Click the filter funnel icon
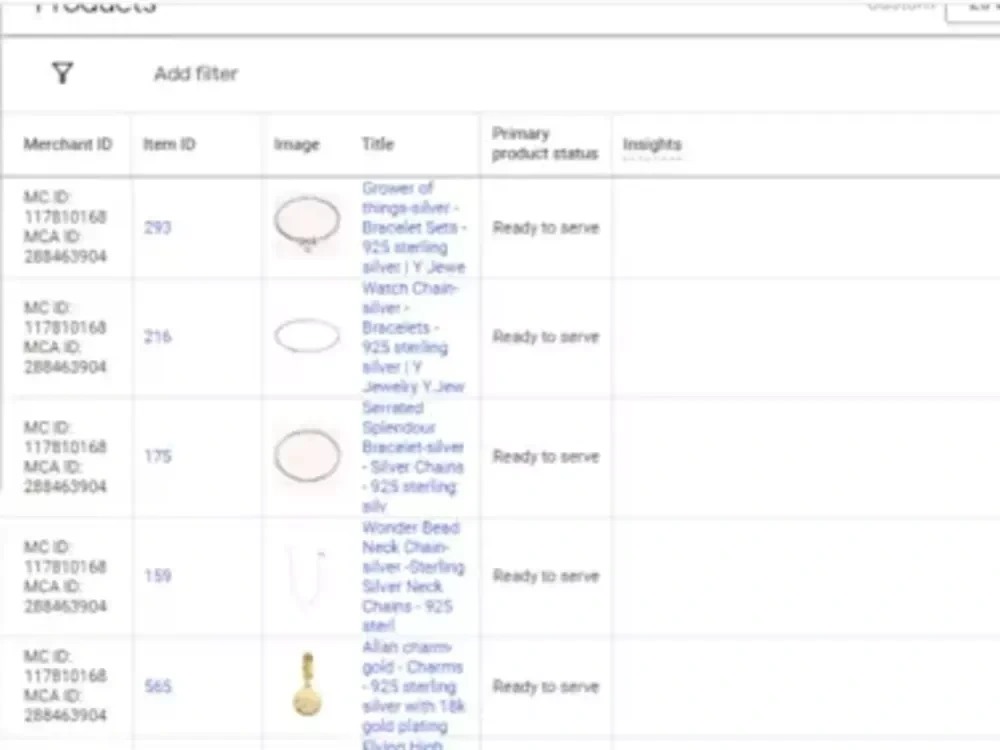 pyautogui.click(x=62, y=73)
